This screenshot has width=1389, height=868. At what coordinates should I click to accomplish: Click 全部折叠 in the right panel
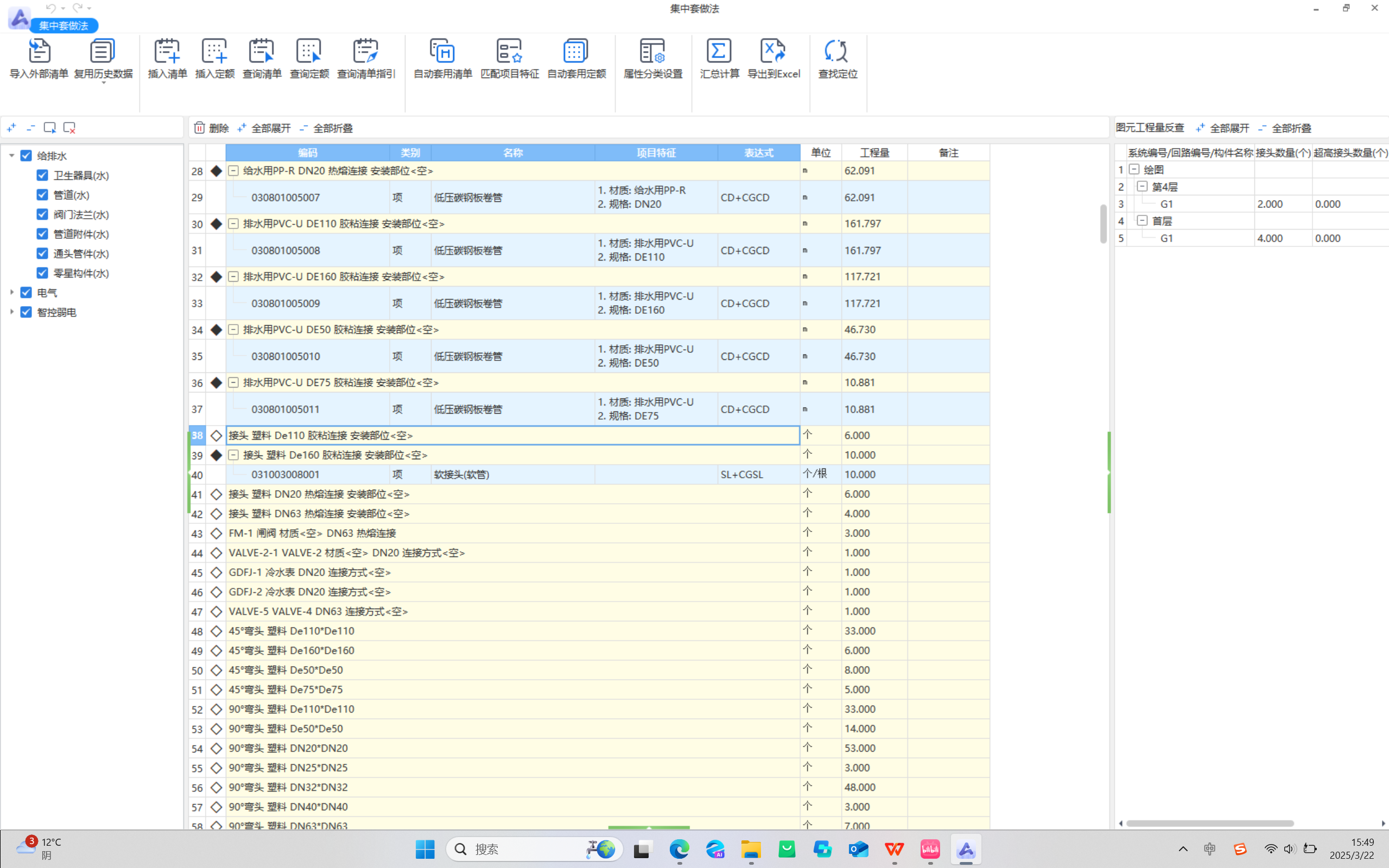point(1285,128)
